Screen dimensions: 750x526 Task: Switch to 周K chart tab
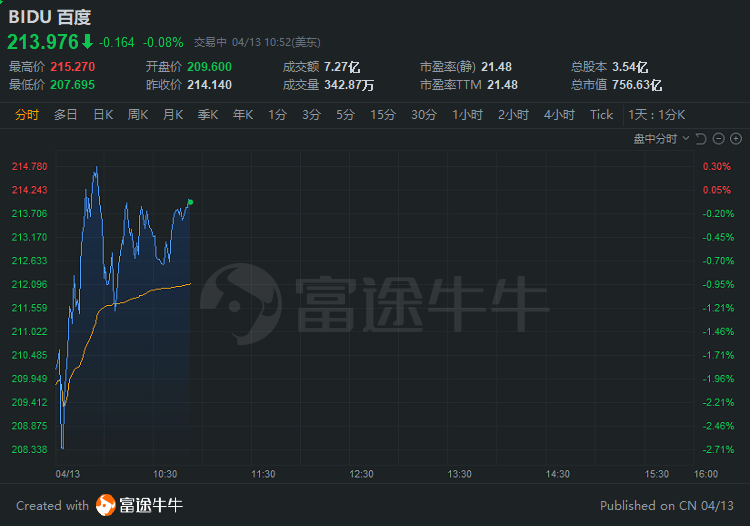(x=138, y=115)
